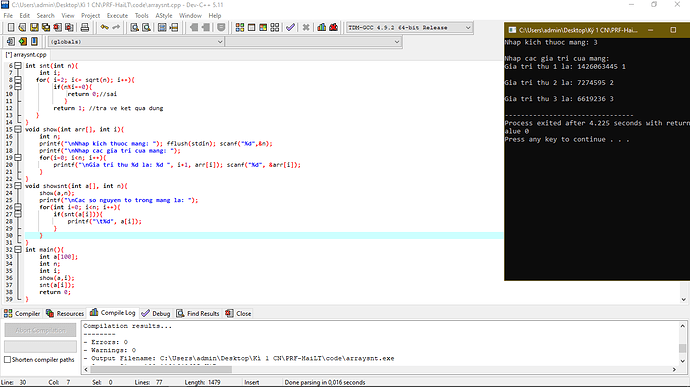The width and height of the screenshot is (690, 387).
Task: Open Profile Analysis chart icon
Action: pos(322,27)
